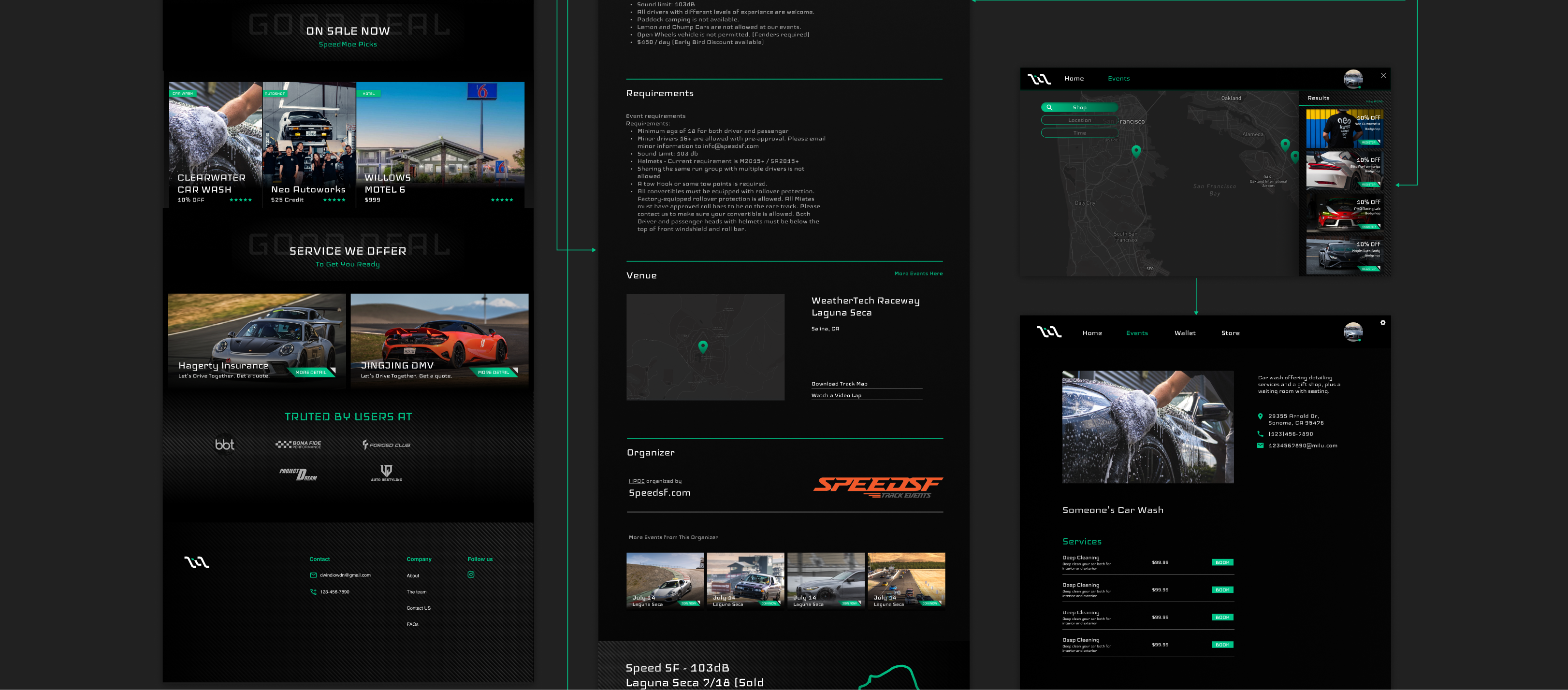Click the footer site logo
The image size is (1568, 690).
coord(197,561)
